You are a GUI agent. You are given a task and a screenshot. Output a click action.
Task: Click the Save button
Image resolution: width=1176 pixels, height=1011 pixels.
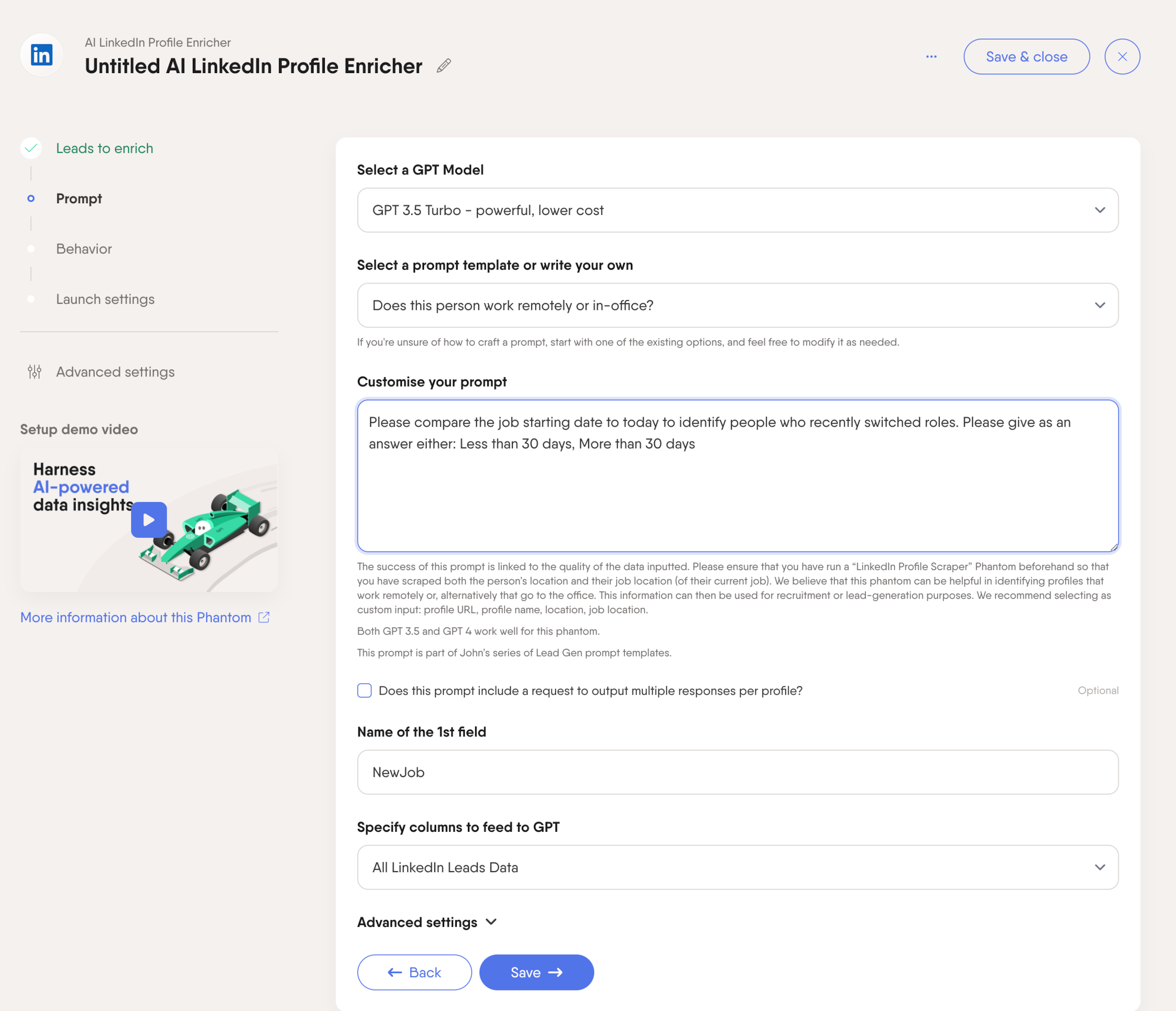click(x=536, y=973)
